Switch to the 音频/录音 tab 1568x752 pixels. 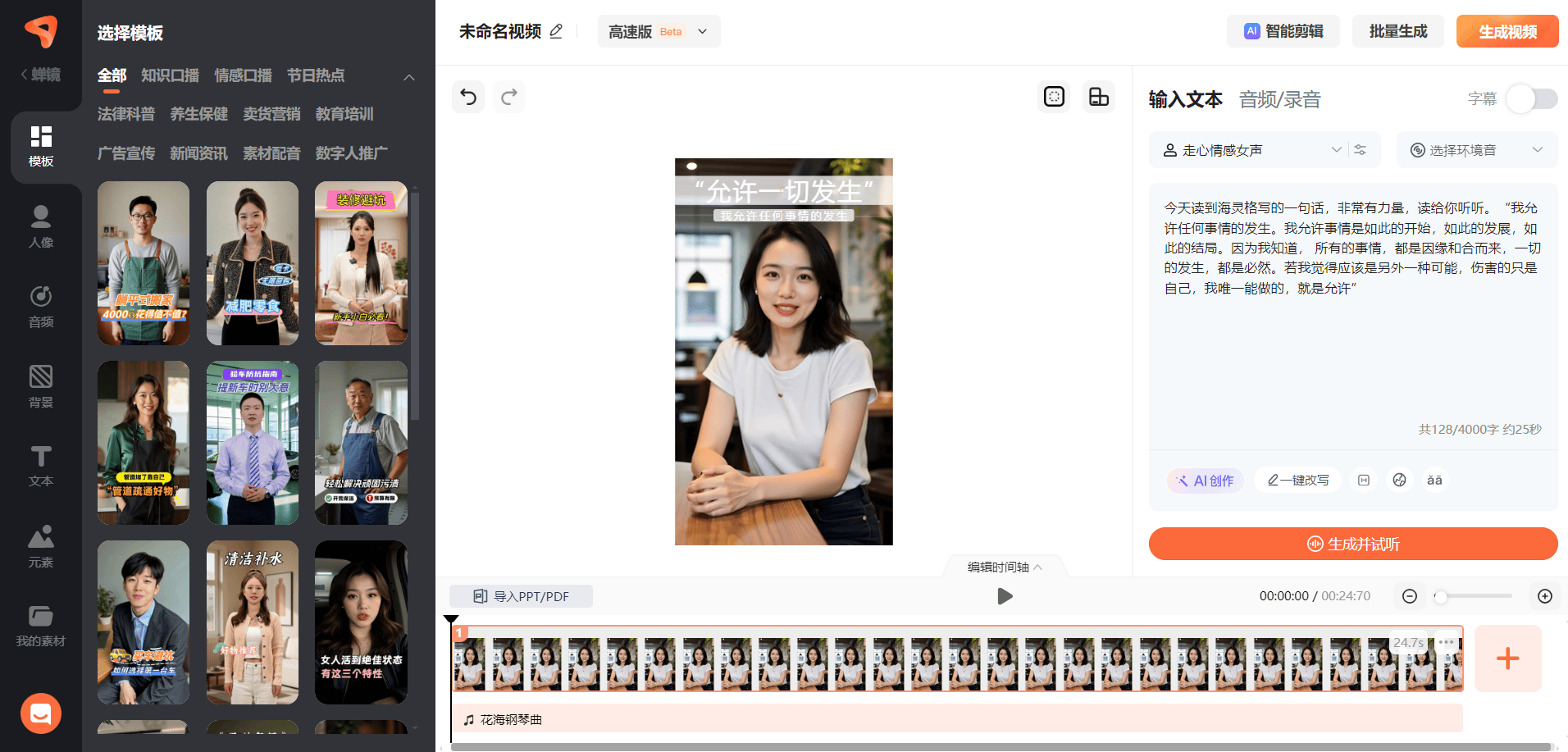point(1279,100)
